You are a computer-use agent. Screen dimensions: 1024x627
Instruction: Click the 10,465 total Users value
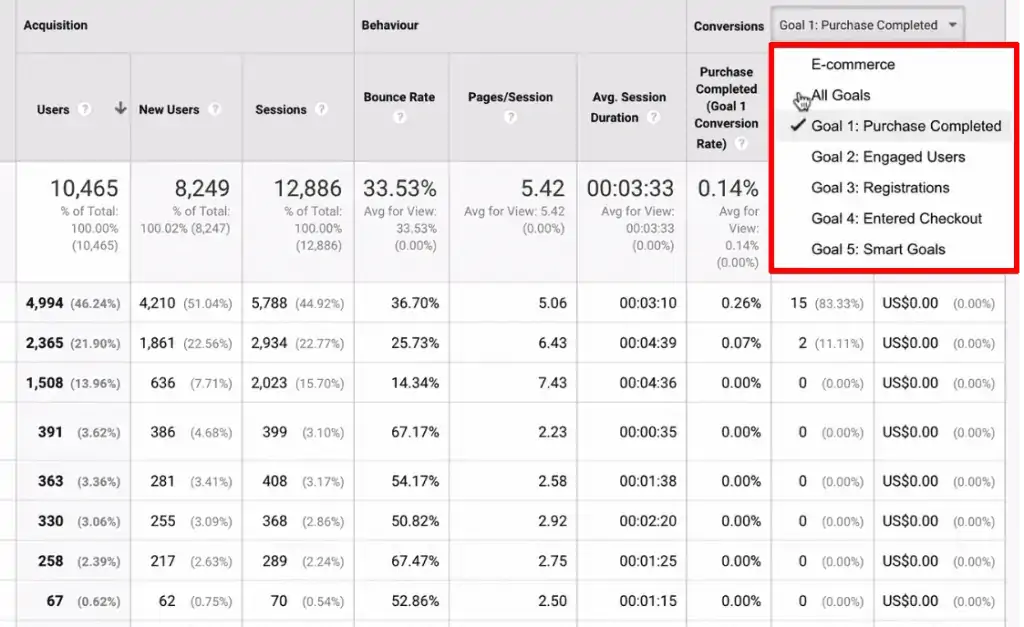click(x=84, y=189)
